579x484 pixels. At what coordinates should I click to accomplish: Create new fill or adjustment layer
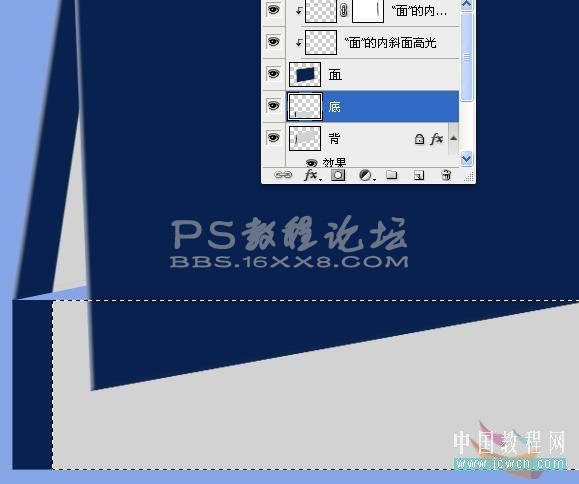[367, 175]
